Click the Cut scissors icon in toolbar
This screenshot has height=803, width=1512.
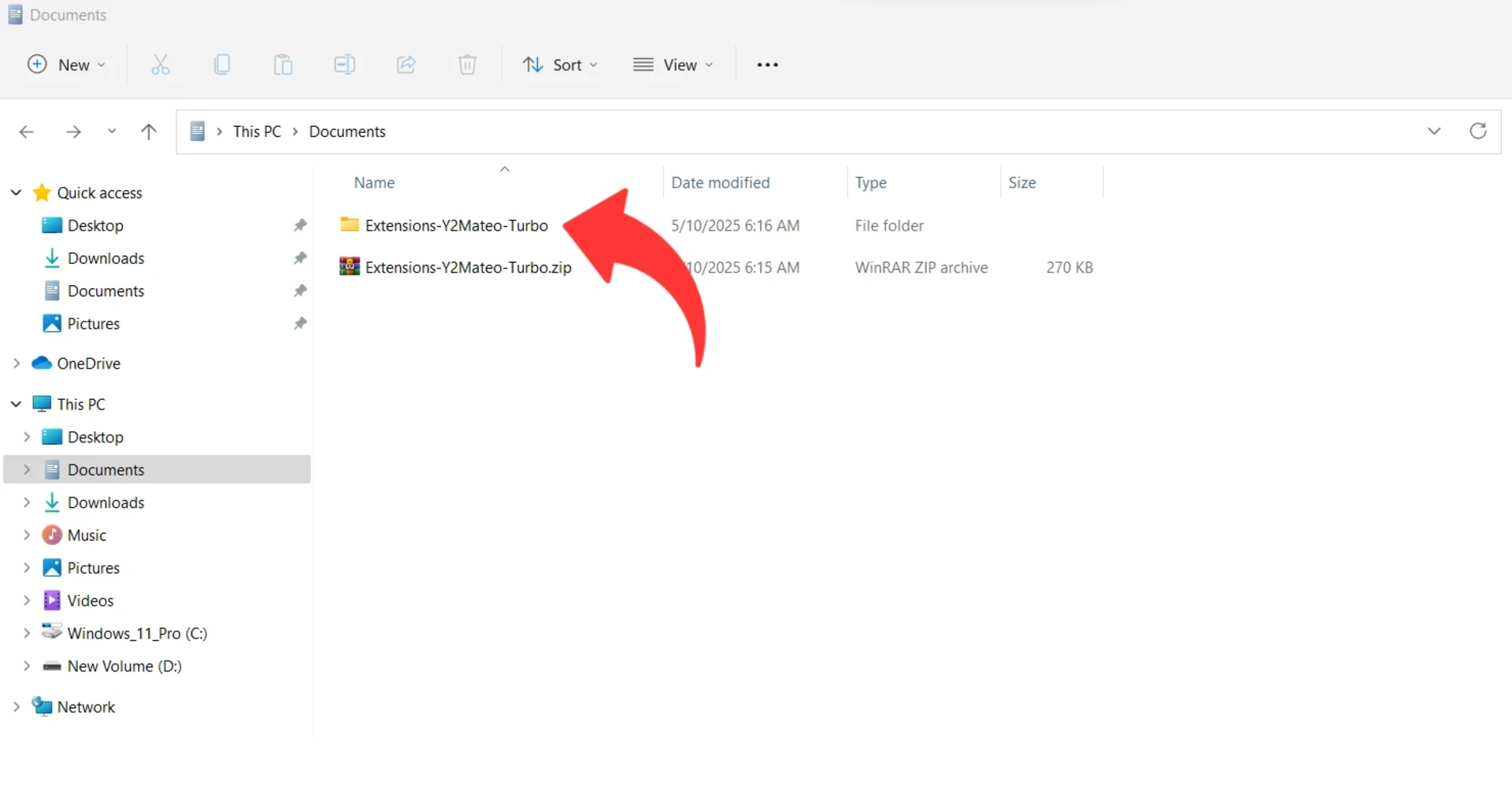[x=160, y=65]
